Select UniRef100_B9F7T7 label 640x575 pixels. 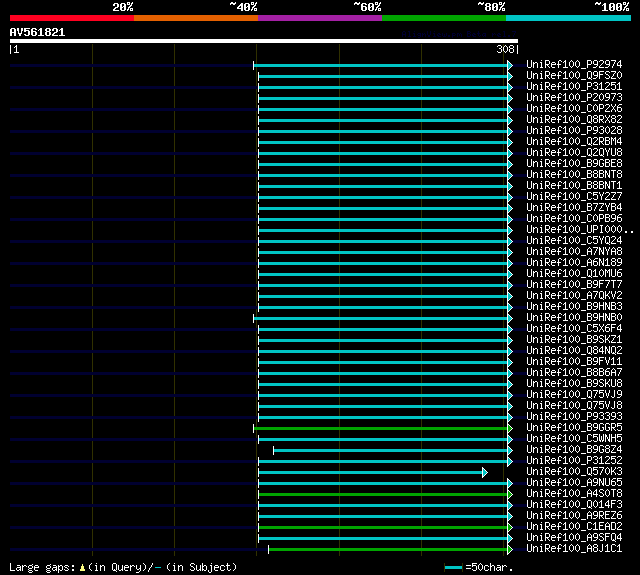coord(574,285)
